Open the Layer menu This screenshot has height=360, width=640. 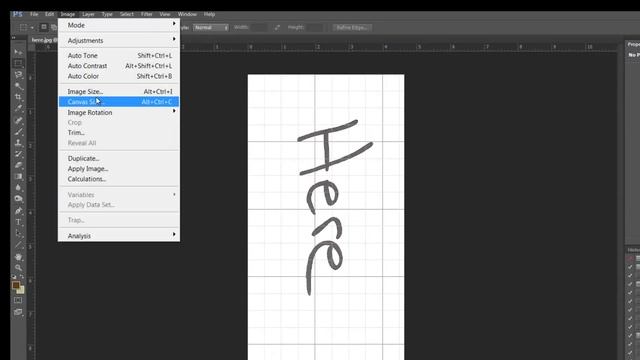88,14
